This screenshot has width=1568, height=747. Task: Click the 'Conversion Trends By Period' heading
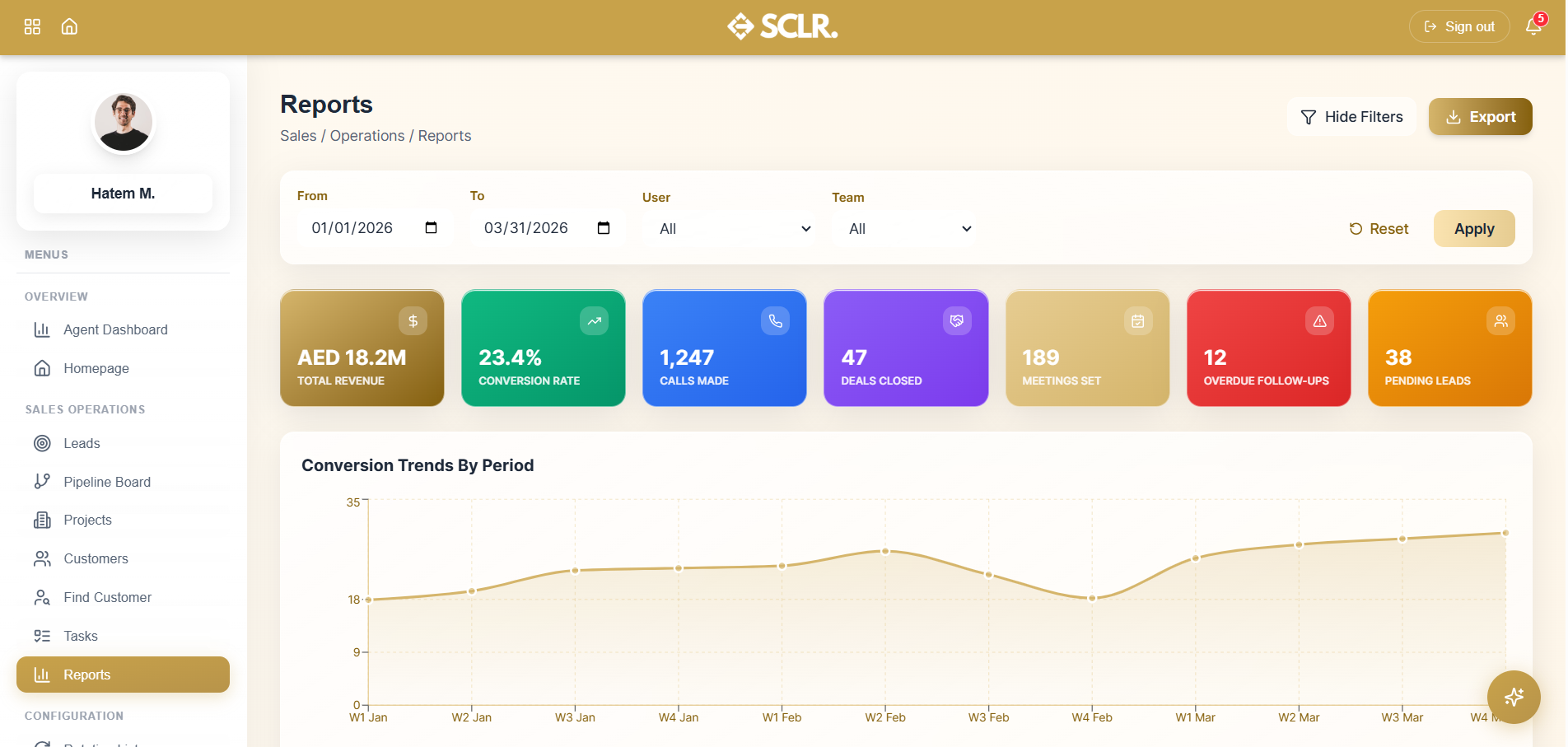click(x=418, y=465)
